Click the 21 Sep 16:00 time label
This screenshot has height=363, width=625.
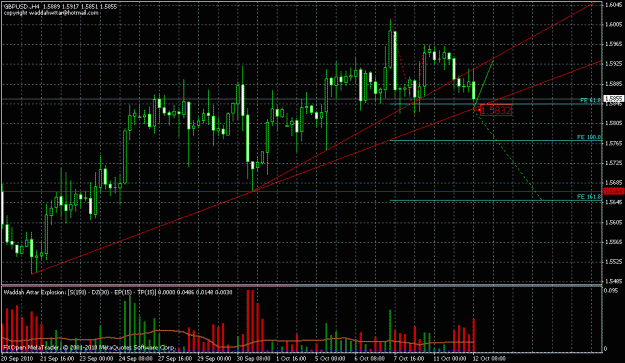[x=57, y=359]
